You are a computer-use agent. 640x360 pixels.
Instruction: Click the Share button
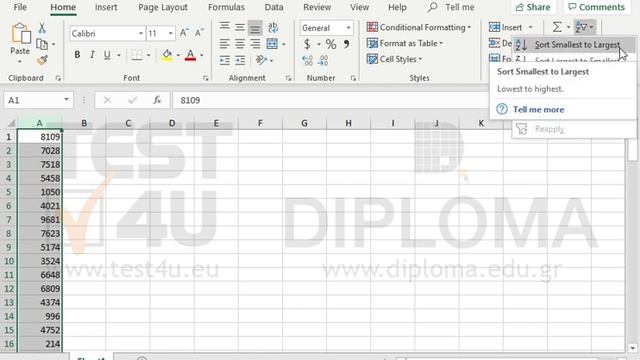pos(533,7)
